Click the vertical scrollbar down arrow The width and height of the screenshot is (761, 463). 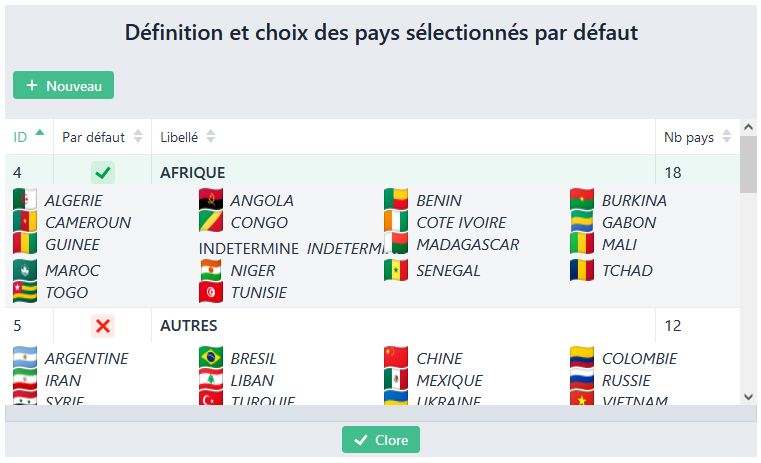coord(748,397)
